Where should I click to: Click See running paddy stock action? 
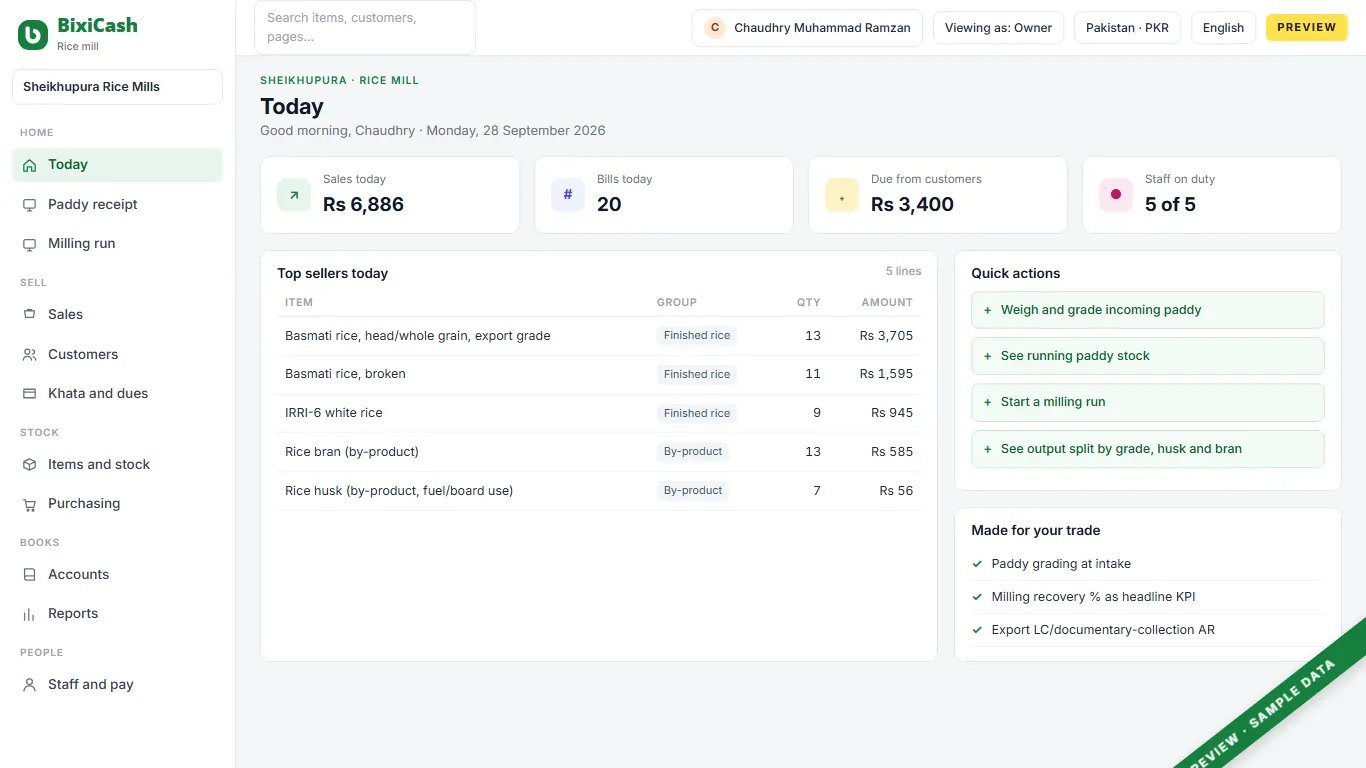tap(1148, 356)
